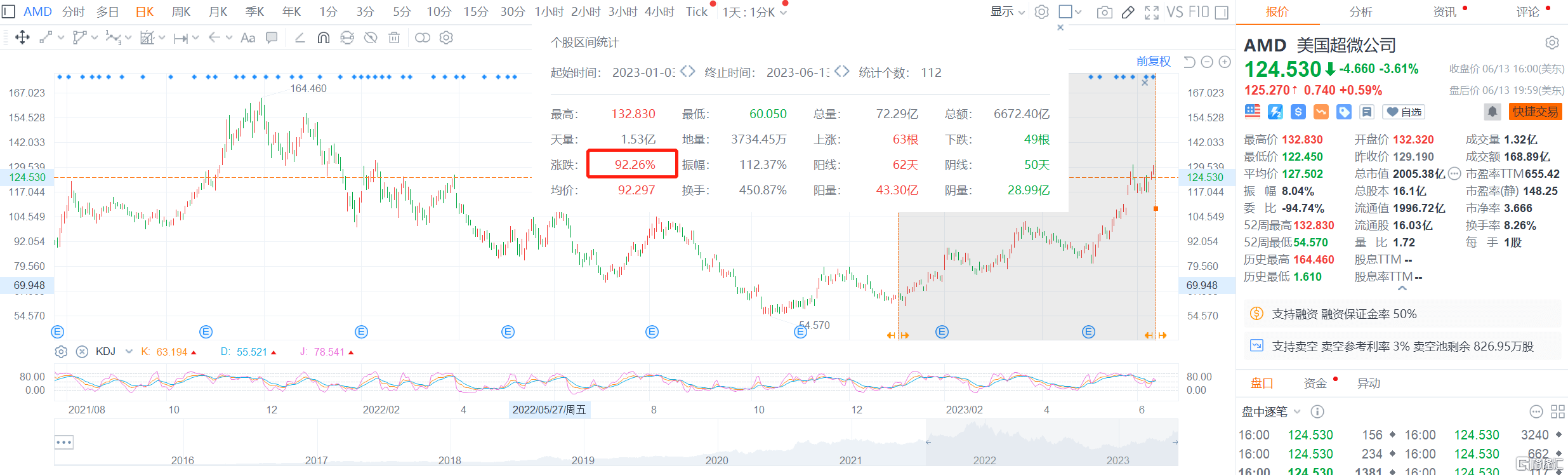Select the line segment drawing tool

tap(46, 37)
